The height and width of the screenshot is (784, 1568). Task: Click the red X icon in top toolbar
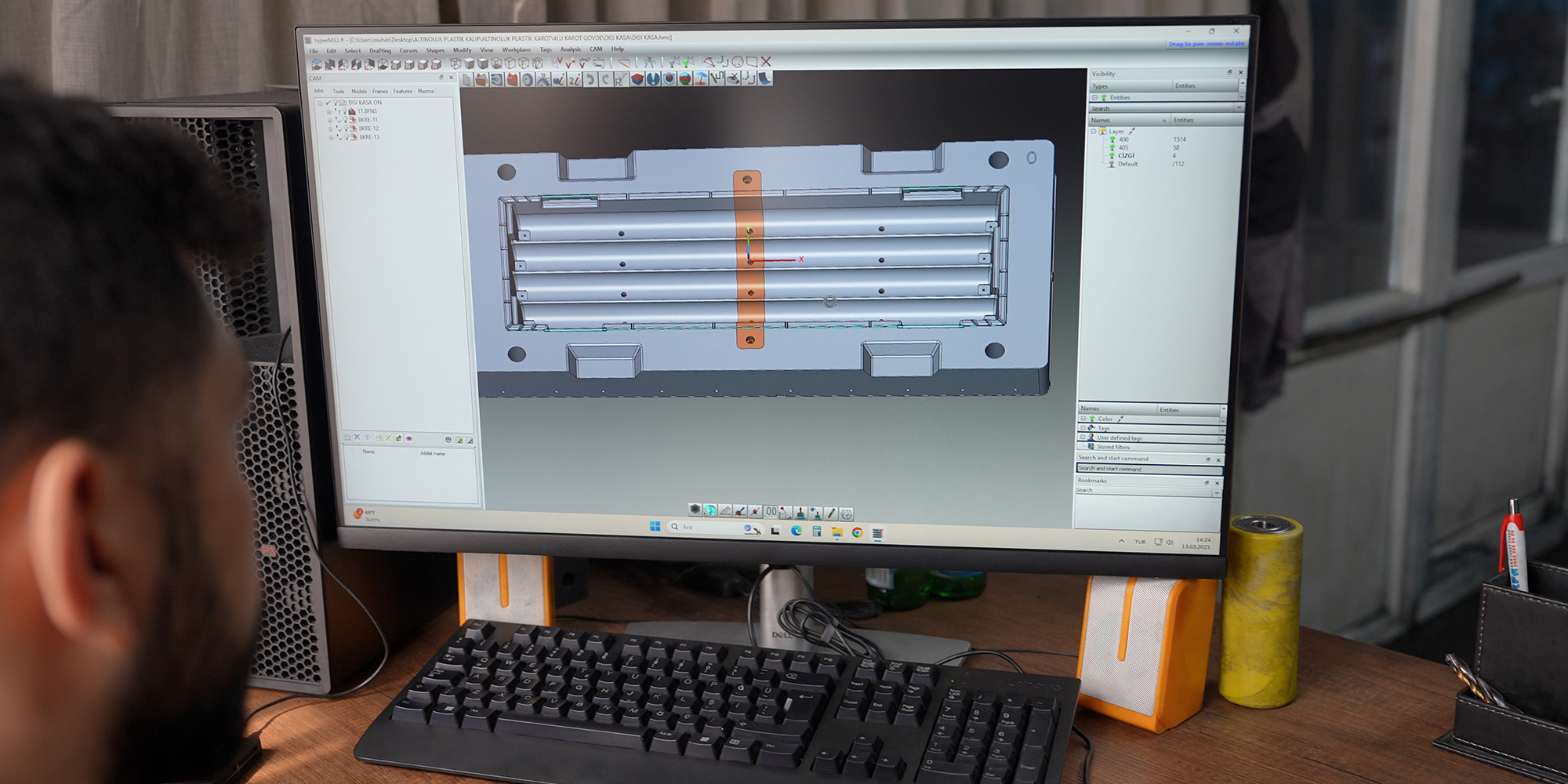point(766,62)
